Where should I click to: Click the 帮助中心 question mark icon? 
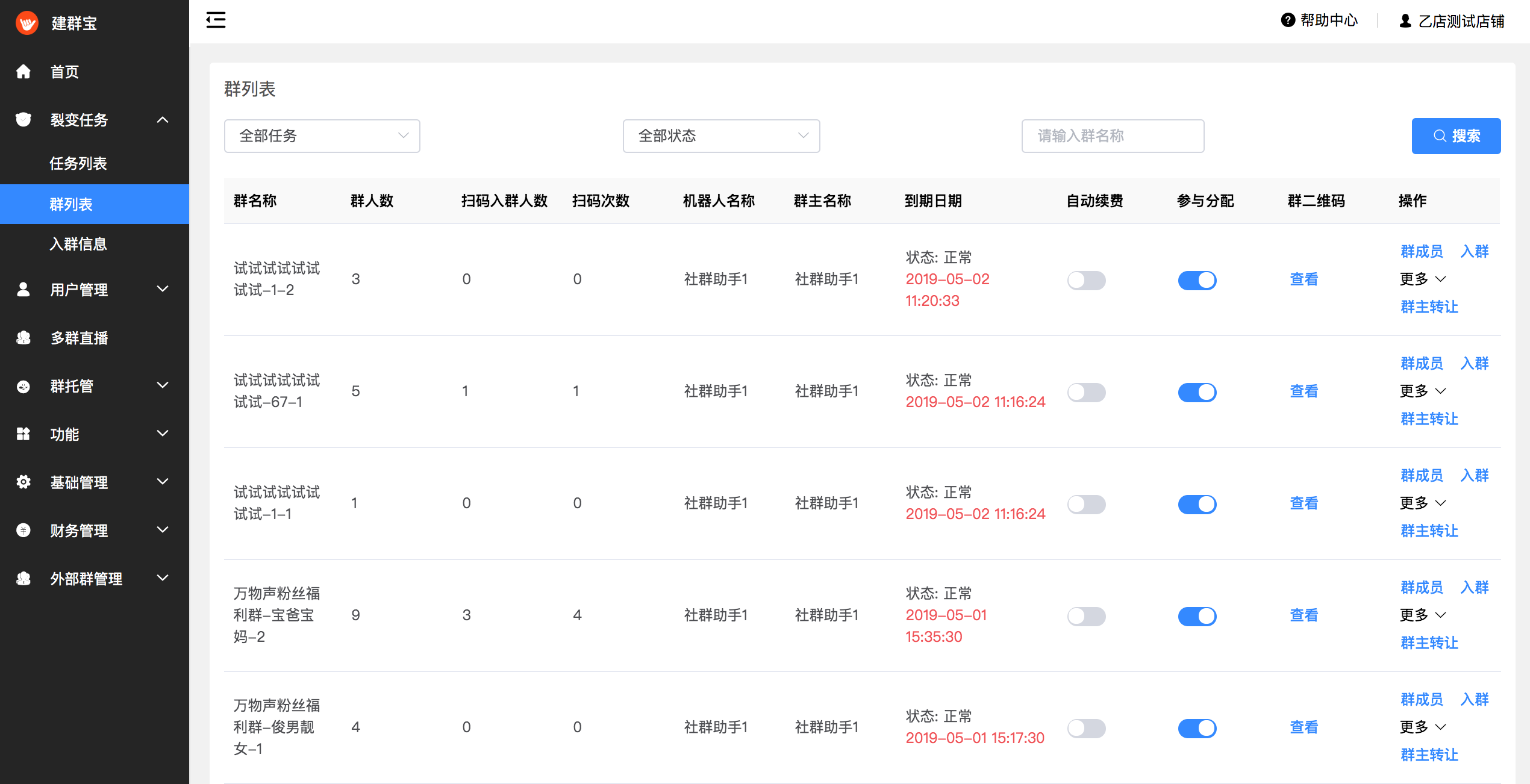1287,20
